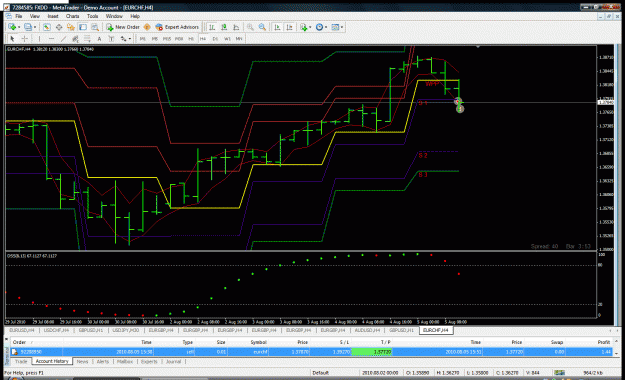Open MetaEditor yellow diamond icon
The height and width of the screenshot is (380, 625).
tap(147, 27)
